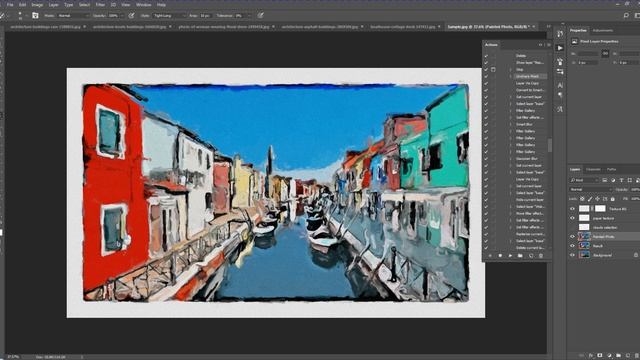The width and height of the screenshot is (640, 360).
Task: Filter layers by shape layers icon
Action: pyautogui.click(x=630, y=180)
